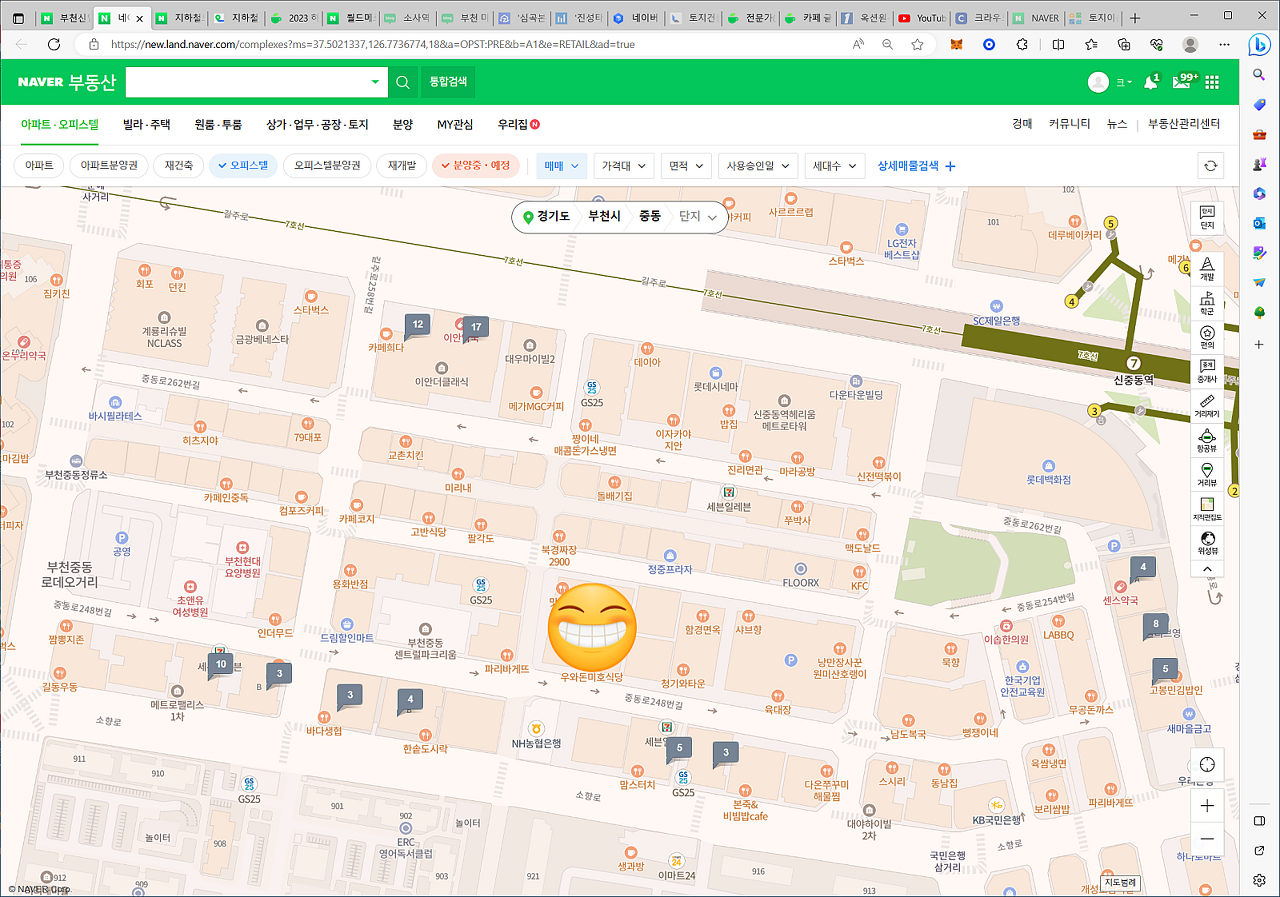Open the 부동산관리센터 link
Screen dimensions: 1280x897
point(1184,124)
